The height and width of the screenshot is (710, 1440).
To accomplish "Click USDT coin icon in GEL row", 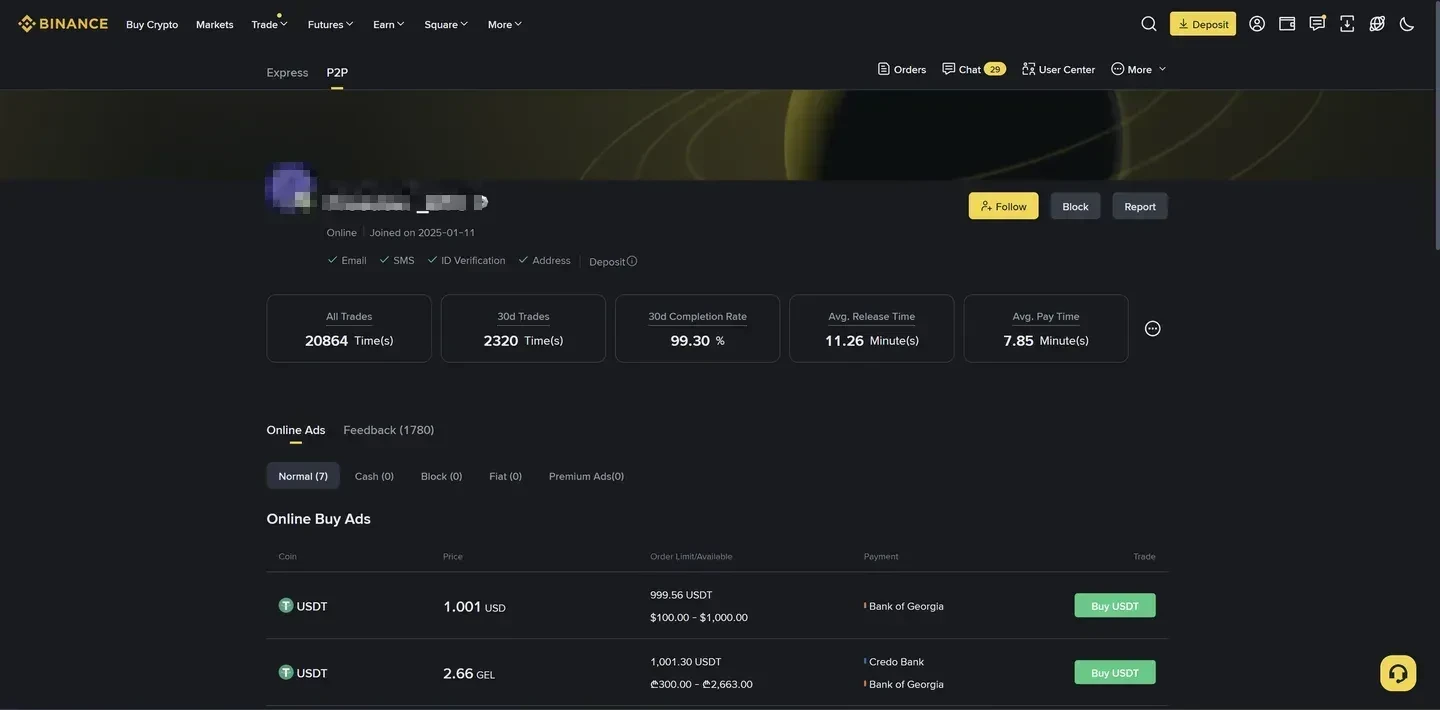I will (x=286, y=673).
